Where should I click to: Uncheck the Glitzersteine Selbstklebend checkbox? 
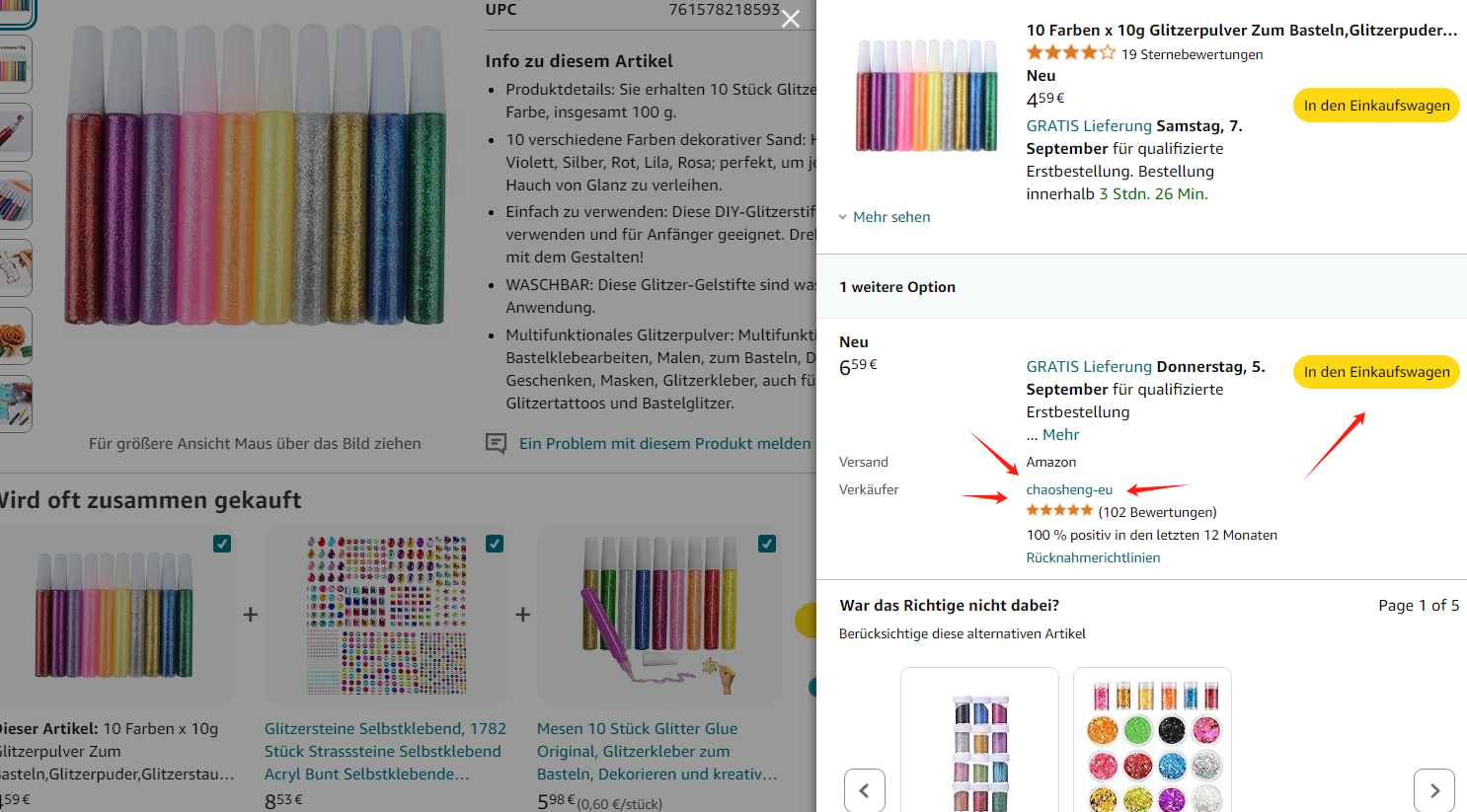click(495, 544)
